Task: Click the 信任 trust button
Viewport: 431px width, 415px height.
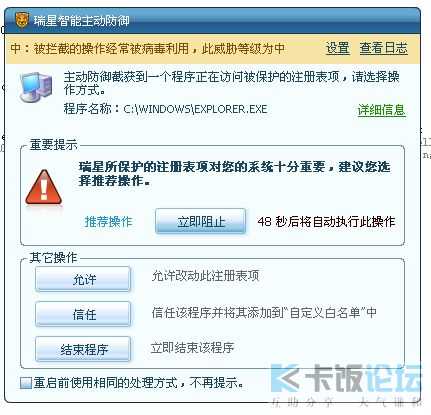Action: pyautogui.click(x=83, y=314)
